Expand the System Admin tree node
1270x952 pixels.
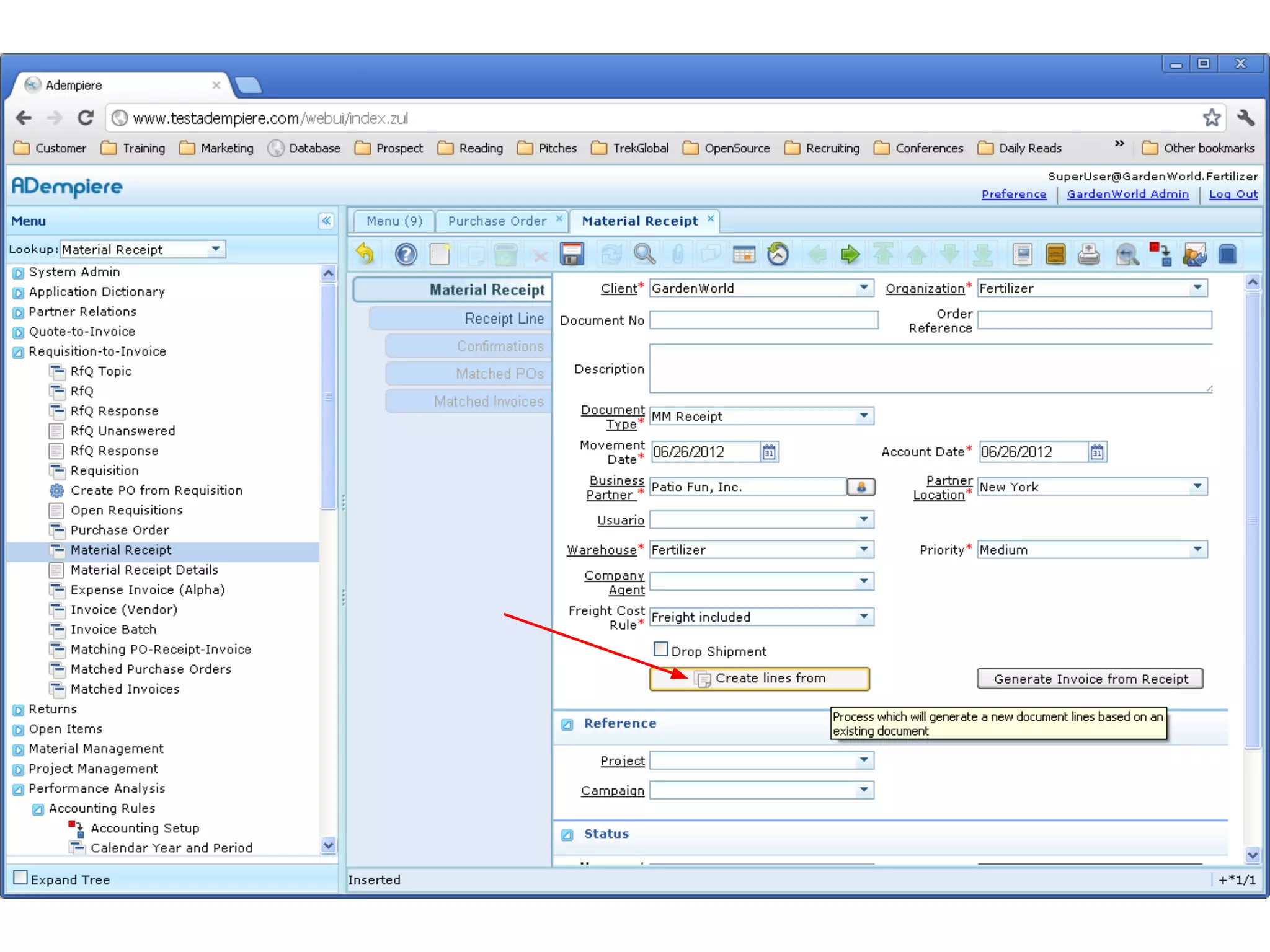click(x=19, y=273)
